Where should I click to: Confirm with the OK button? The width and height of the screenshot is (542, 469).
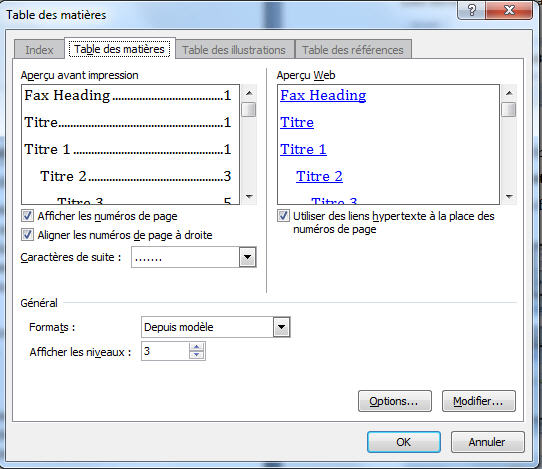coord(404,442)
